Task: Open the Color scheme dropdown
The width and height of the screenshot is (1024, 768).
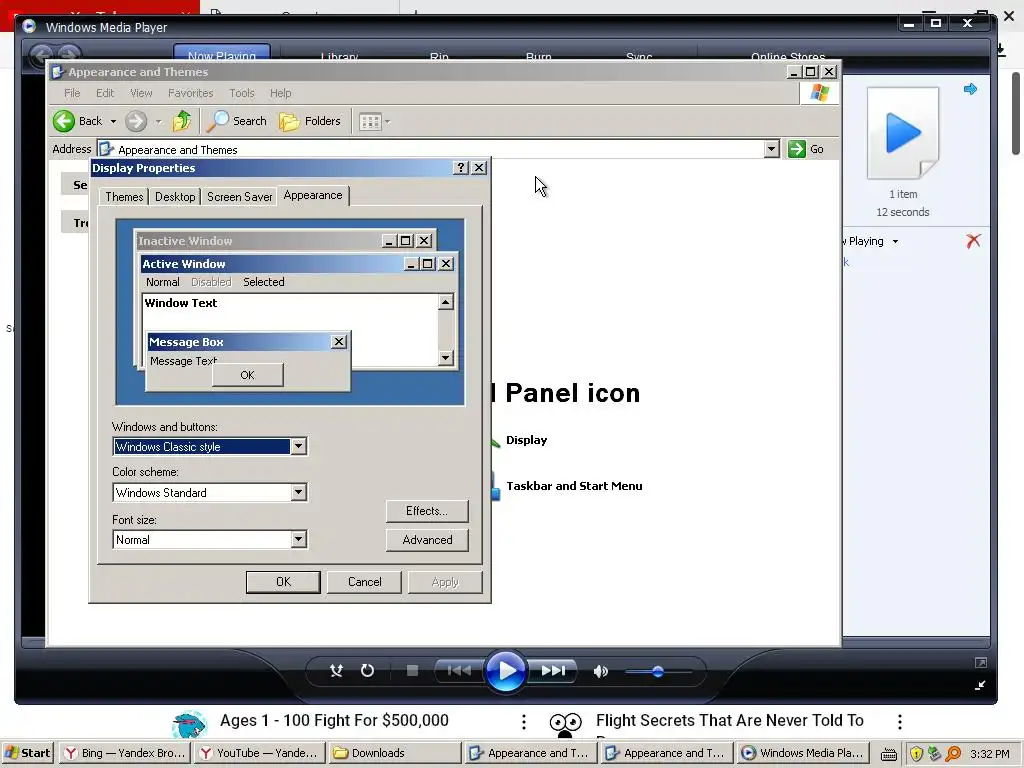Action: pyautogui.click(x=298, y=492)
